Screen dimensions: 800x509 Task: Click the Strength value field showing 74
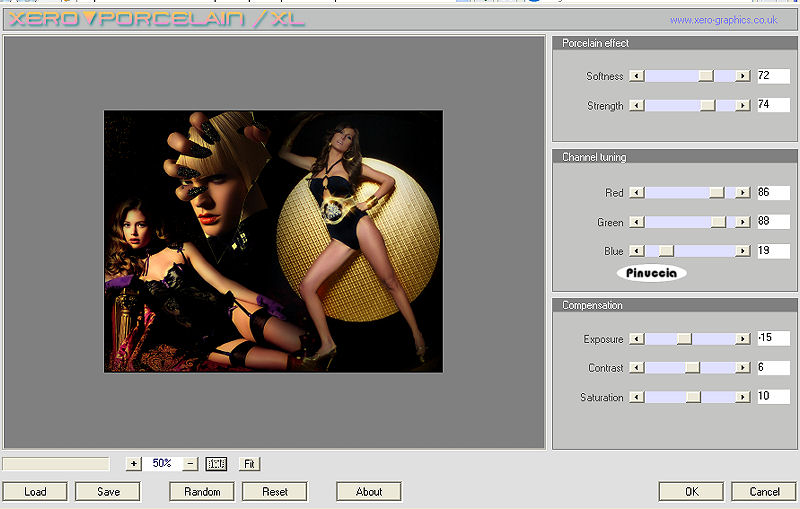(x=773, y=105)
